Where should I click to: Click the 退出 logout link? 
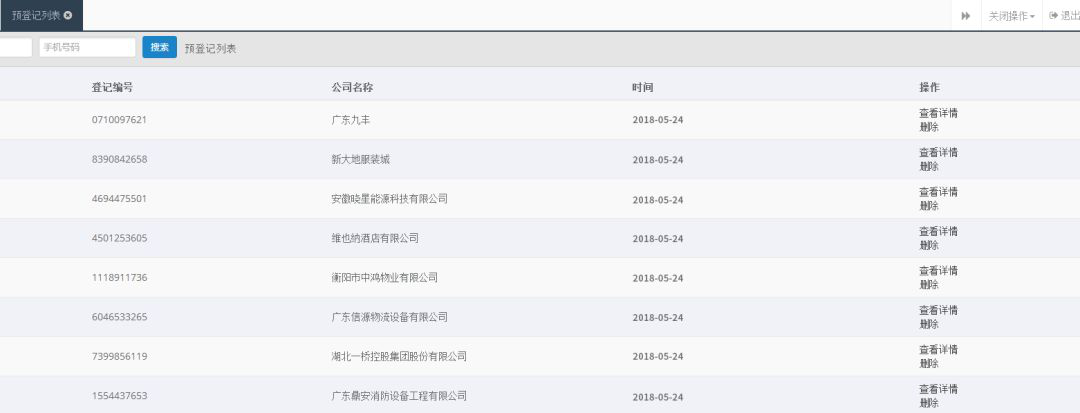tap(1064, 16)
